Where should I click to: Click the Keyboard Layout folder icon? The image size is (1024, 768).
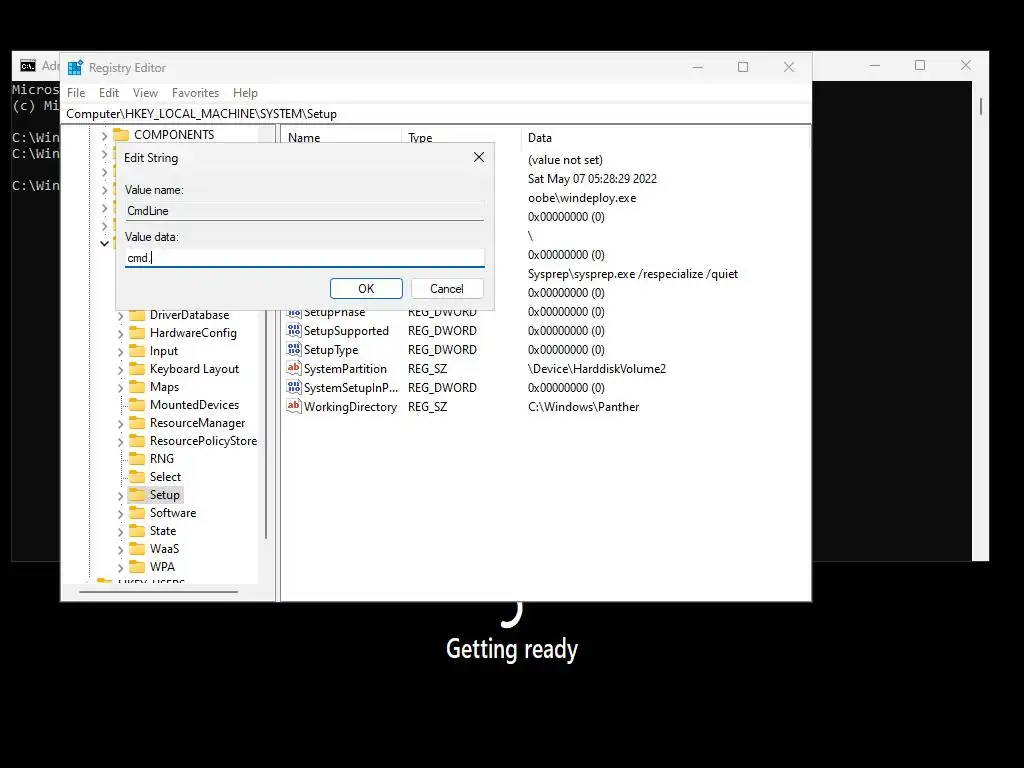click(x=136, y=368)
